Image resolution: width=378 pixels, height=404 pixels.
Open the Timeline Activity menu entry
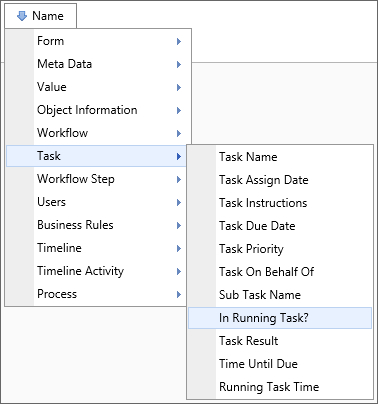[x=96, y=271]
